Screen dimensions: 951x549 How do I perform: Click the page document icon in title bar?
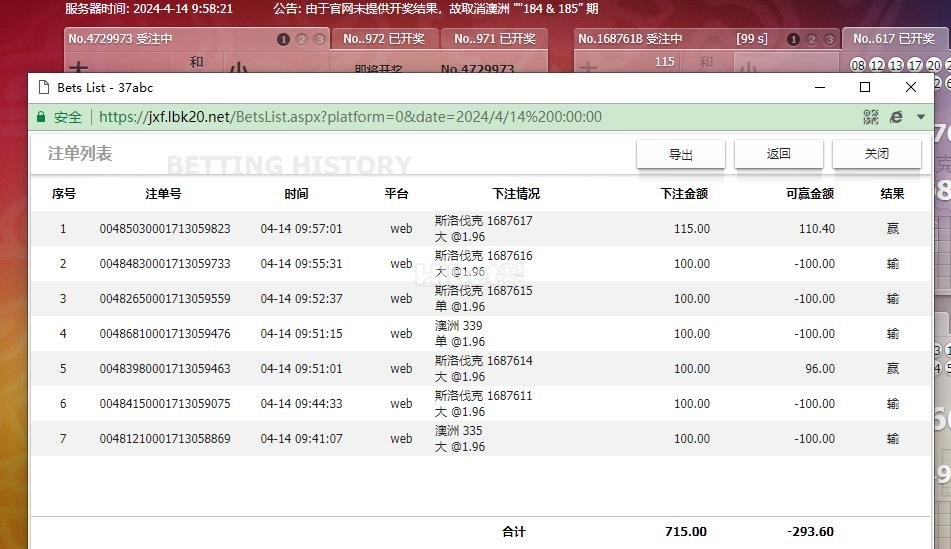pyautogui.click(x=44, y=87)
